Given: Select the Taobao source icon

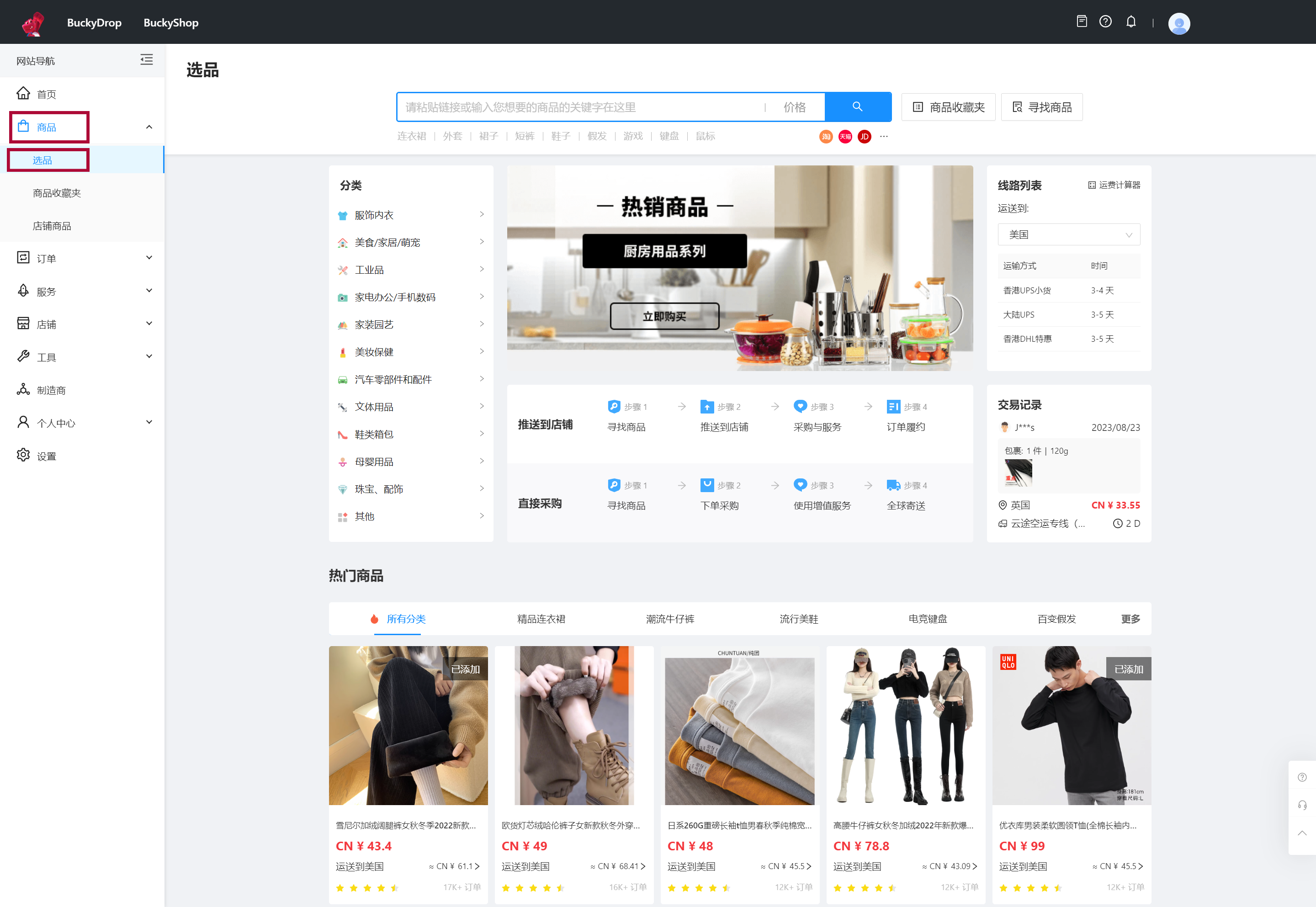Looking at the screenshot, I should pos(826,136).
